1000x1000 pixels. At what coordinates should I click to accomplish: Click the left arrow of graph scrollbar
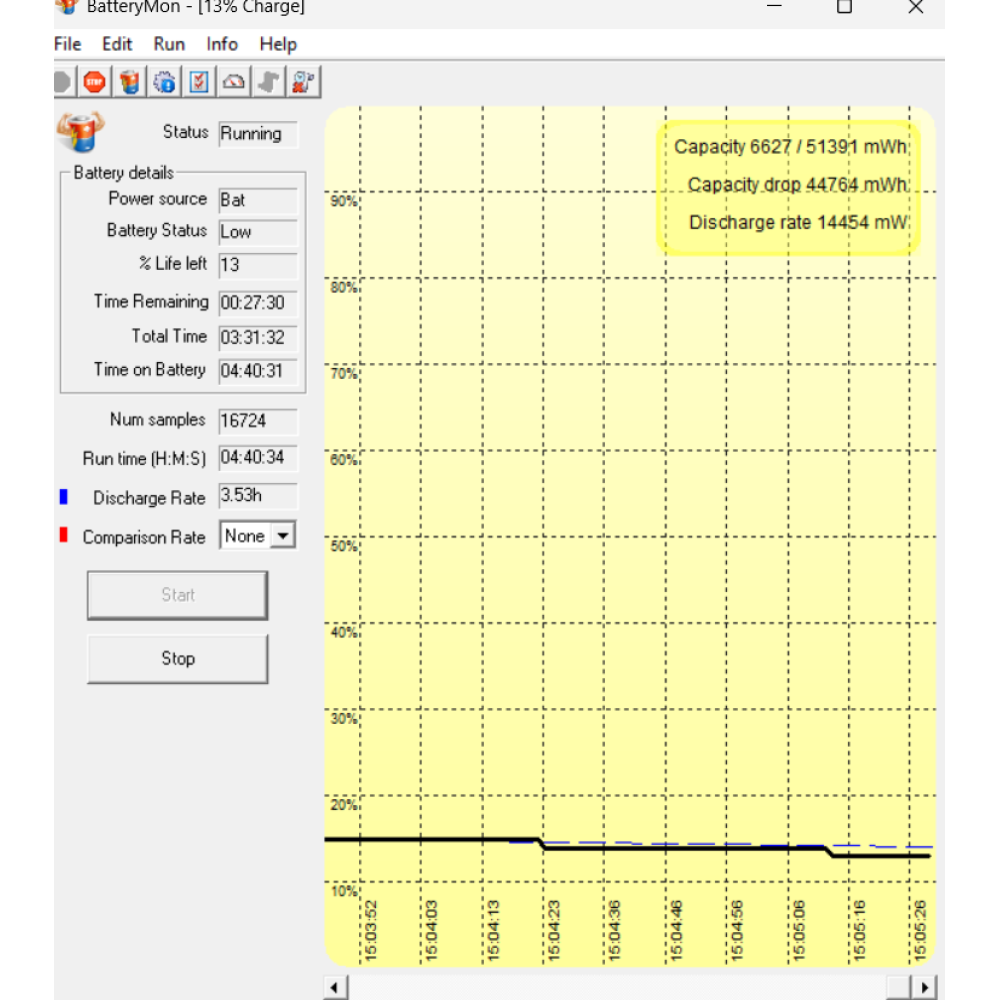click(x=335, y=988)
